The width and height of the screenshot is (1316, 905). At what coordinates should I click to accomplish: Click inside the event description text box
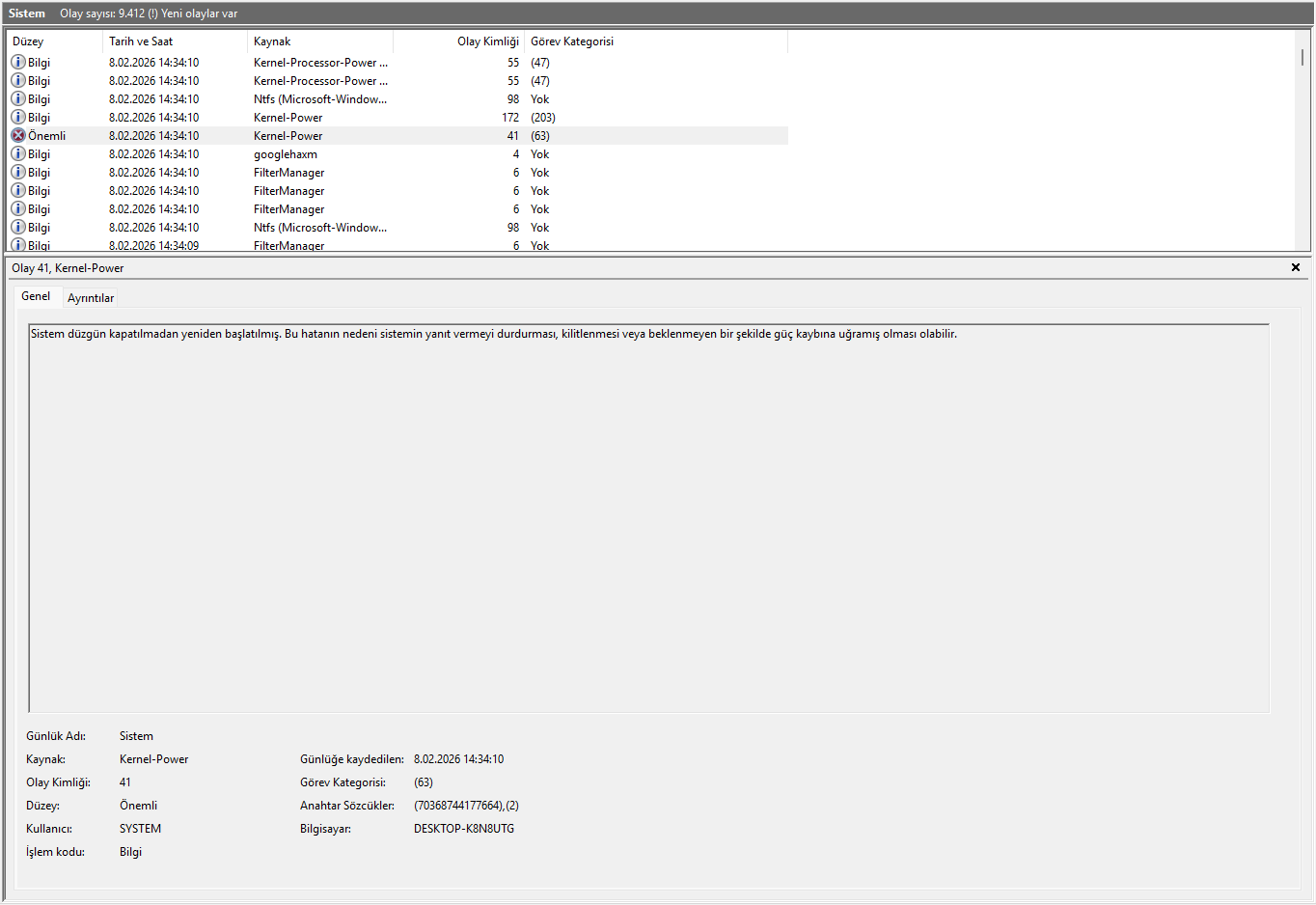(x=648, y=521)
